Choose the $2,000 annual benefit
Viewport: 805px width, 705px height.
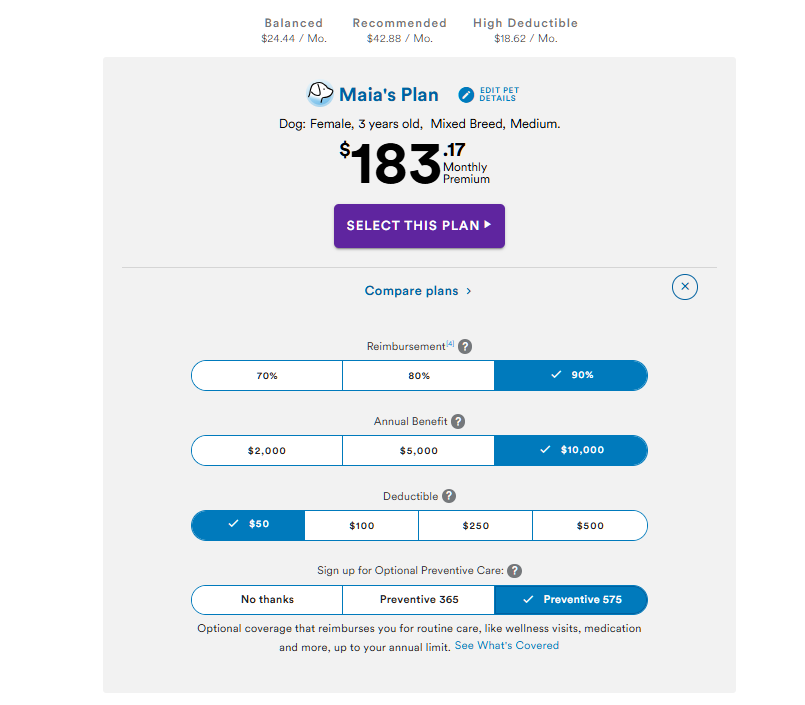click(267, 450)
